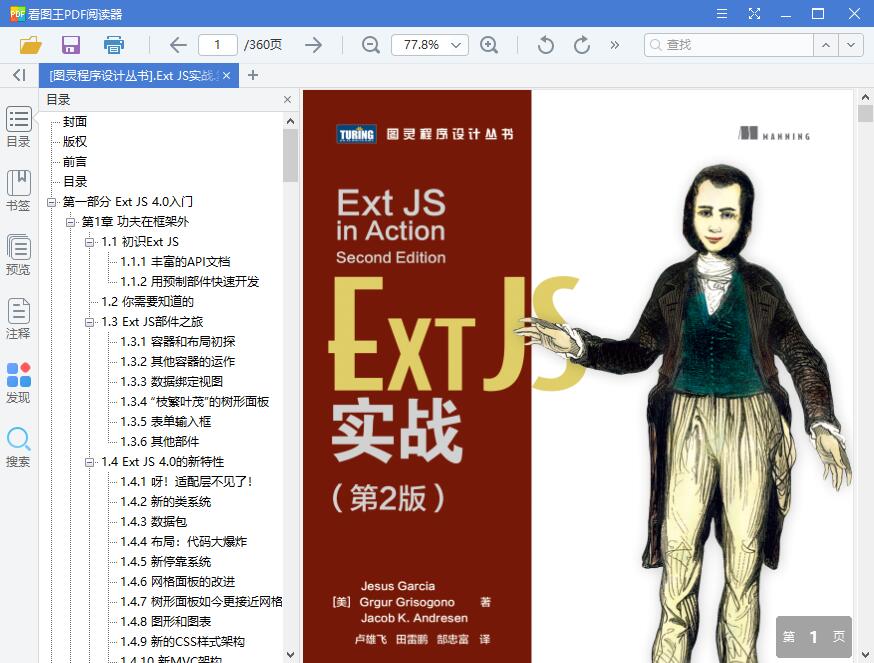Go to 1.1.1 丰富的API文档
The image size is (874, 663).
(x=175, y=262)
